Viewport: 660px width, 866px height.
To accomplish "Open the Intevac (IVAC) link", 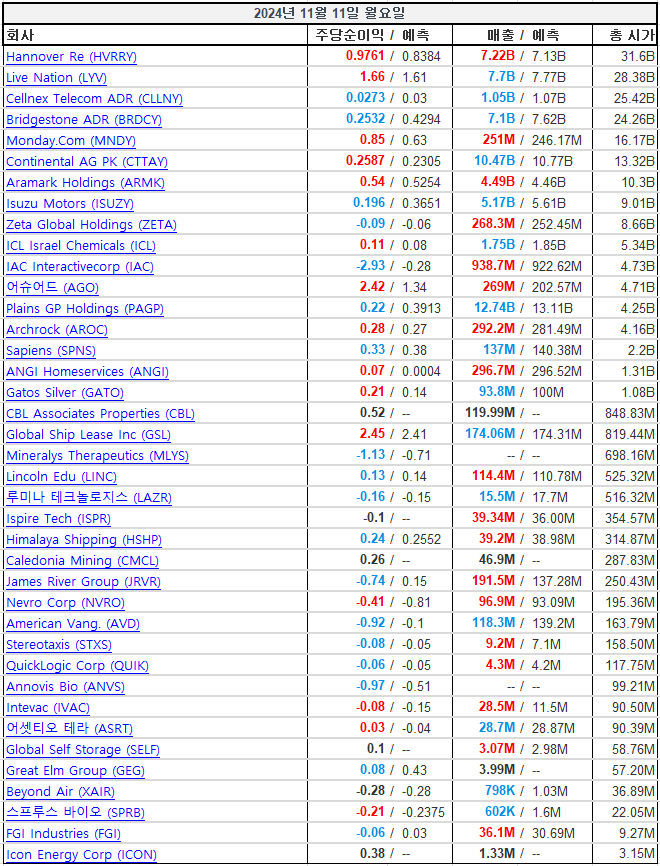I will pyautogui.click(x=48, y=707).
